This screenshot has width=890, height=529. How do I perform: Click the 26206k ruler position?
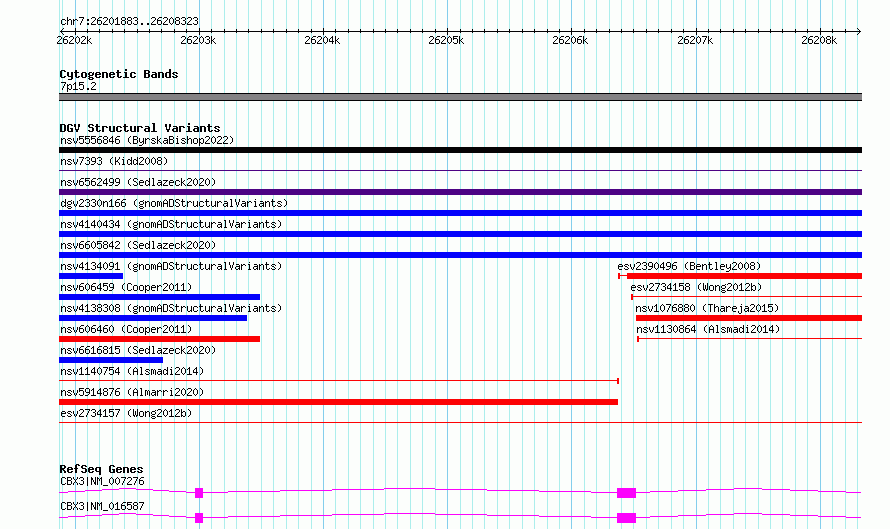click(570, 40)
